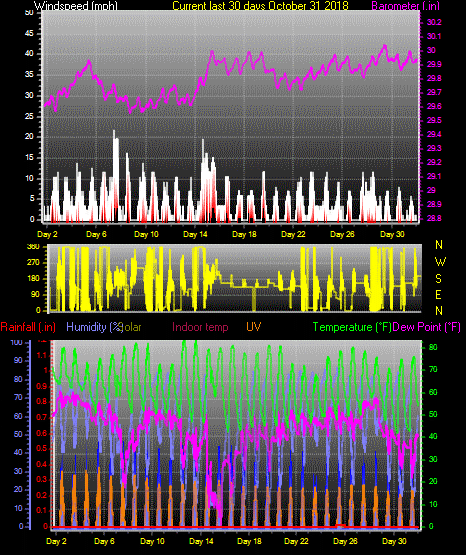Click 'Day 22' under the windspeed chart
Image resolution: width=466 pixels, height=555 pixels.
[x=293, y=234]
